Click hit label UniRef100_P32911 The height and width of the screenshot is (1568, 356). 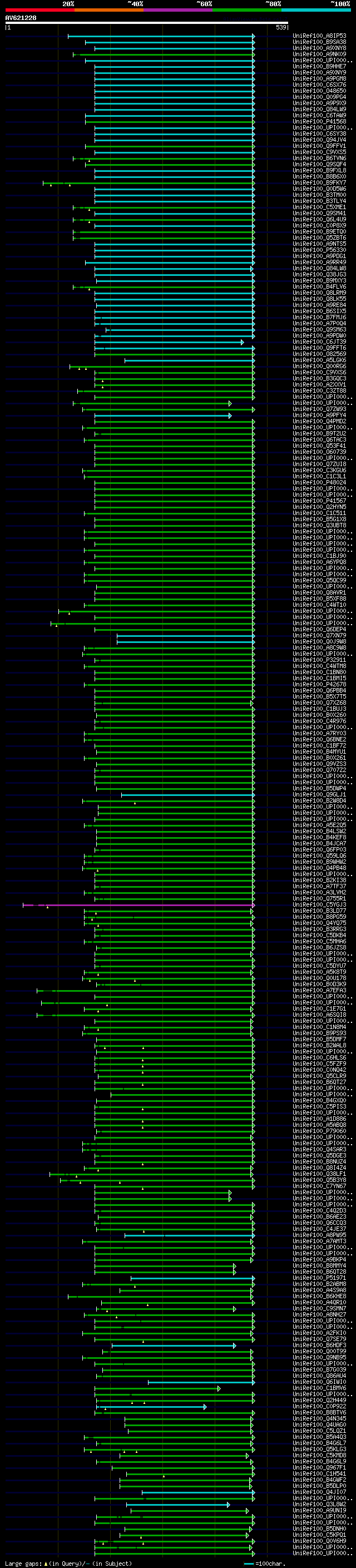319,660
